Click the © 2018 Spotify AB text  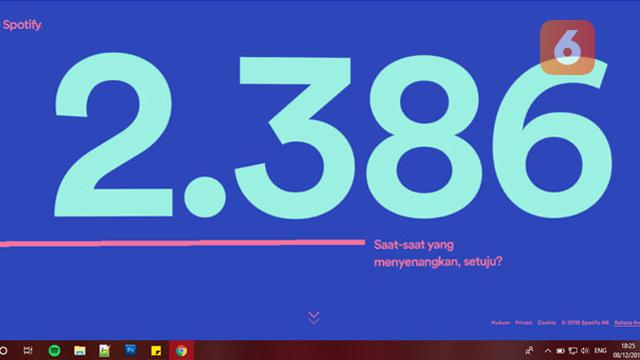coord(584,322)
